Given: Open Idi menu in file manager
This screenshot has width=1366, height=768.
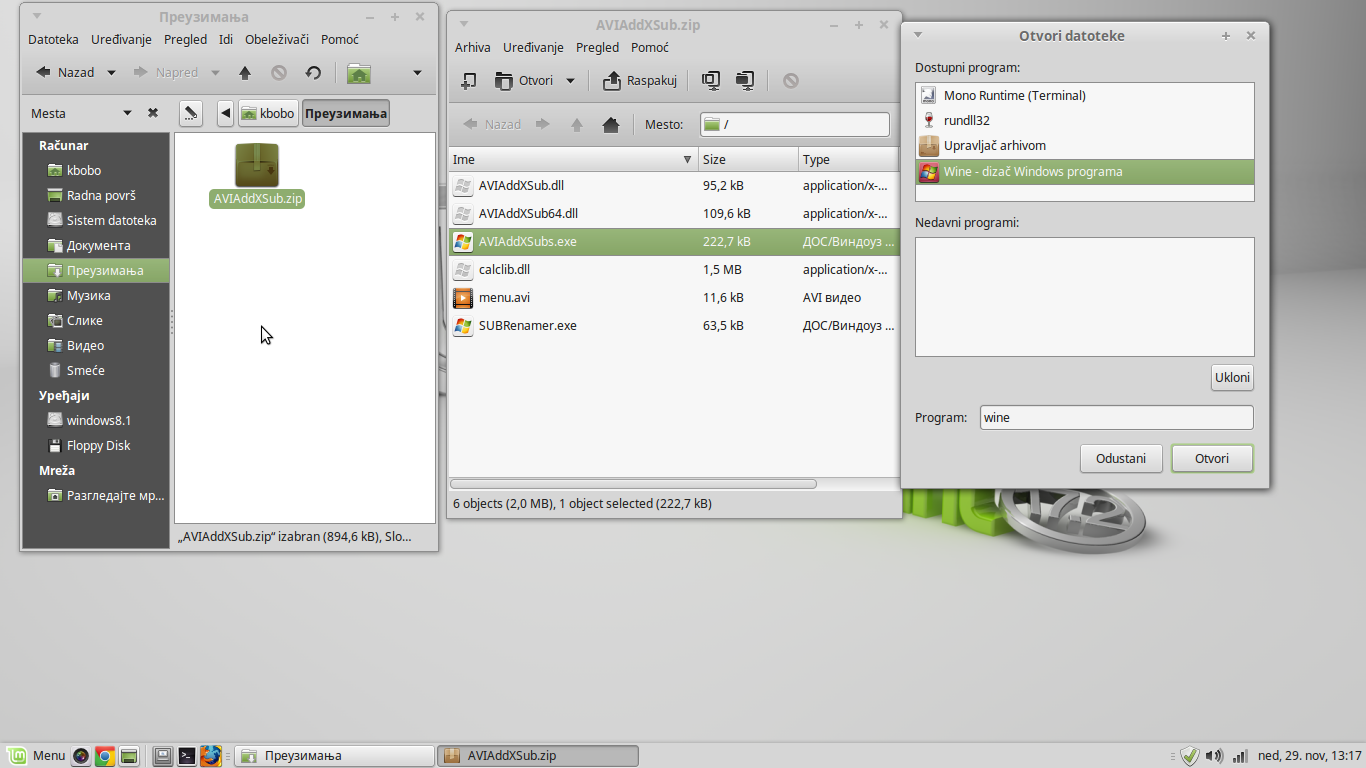Looking at the screenshot, I should click(x=226, y=39).
